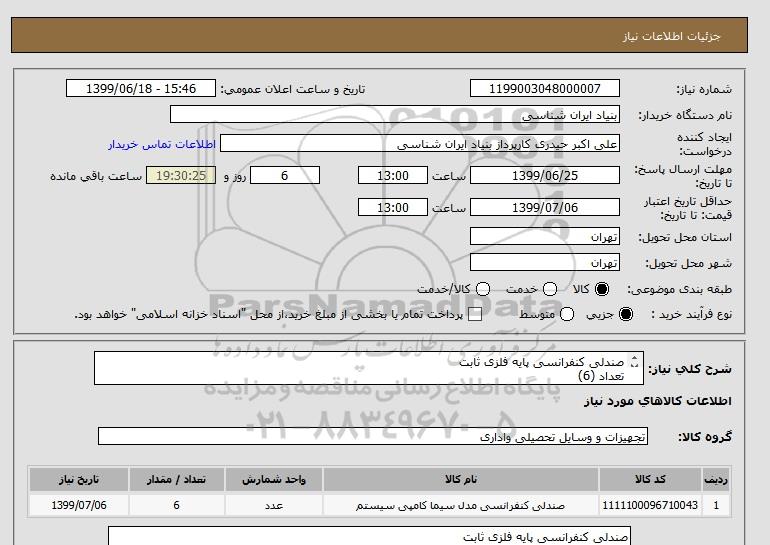Click the bottom description box صندلی کنفرانسی پایه فلزی

click(x=369, y=536)
